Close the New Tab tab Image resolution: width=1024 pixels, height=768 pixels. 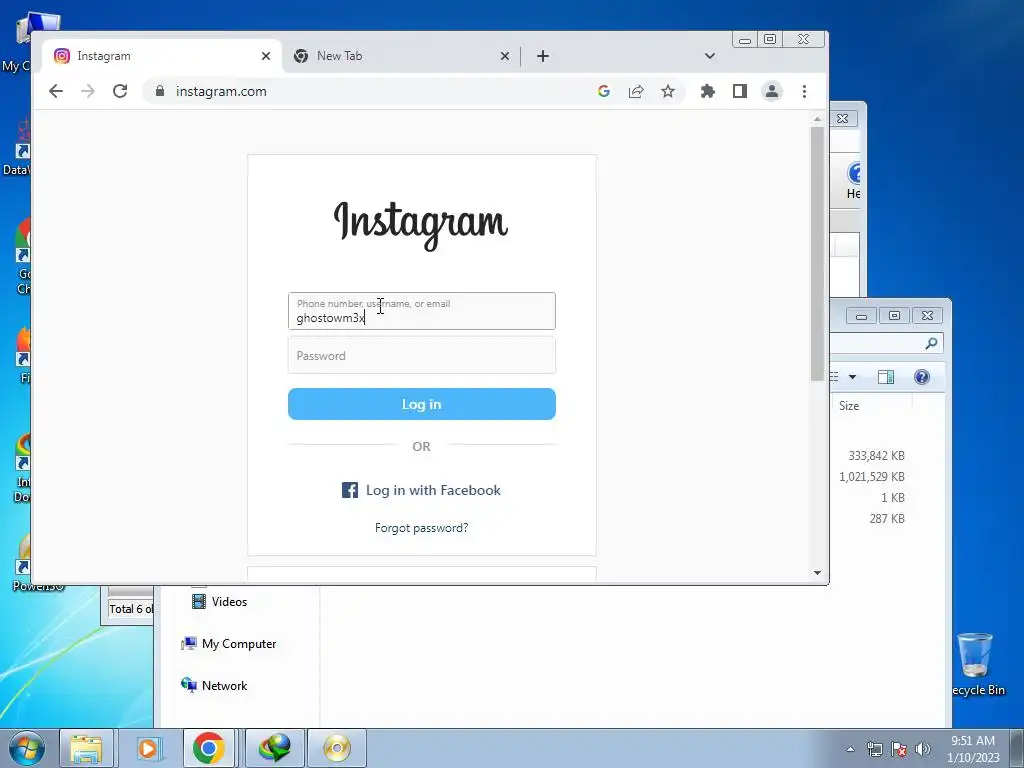tap(505, 56)
